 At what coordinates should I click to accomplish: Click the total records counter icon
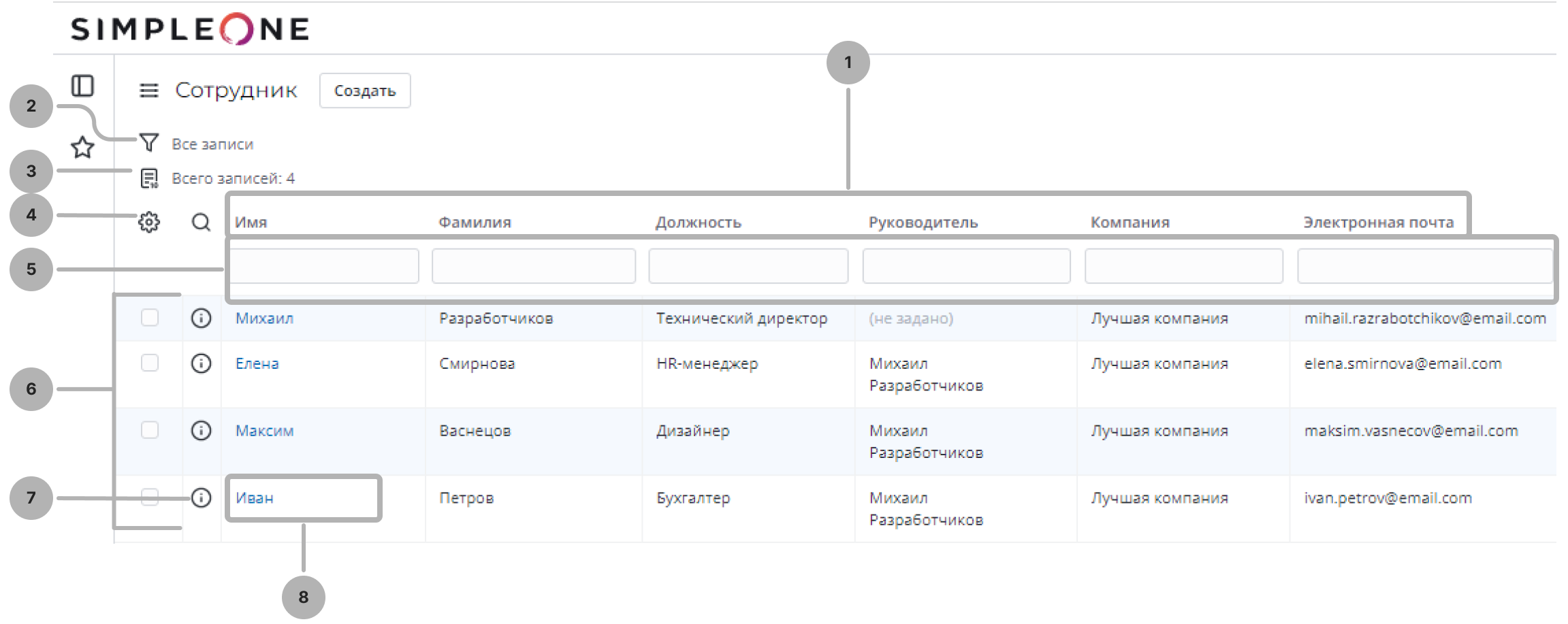click(149, 178)
